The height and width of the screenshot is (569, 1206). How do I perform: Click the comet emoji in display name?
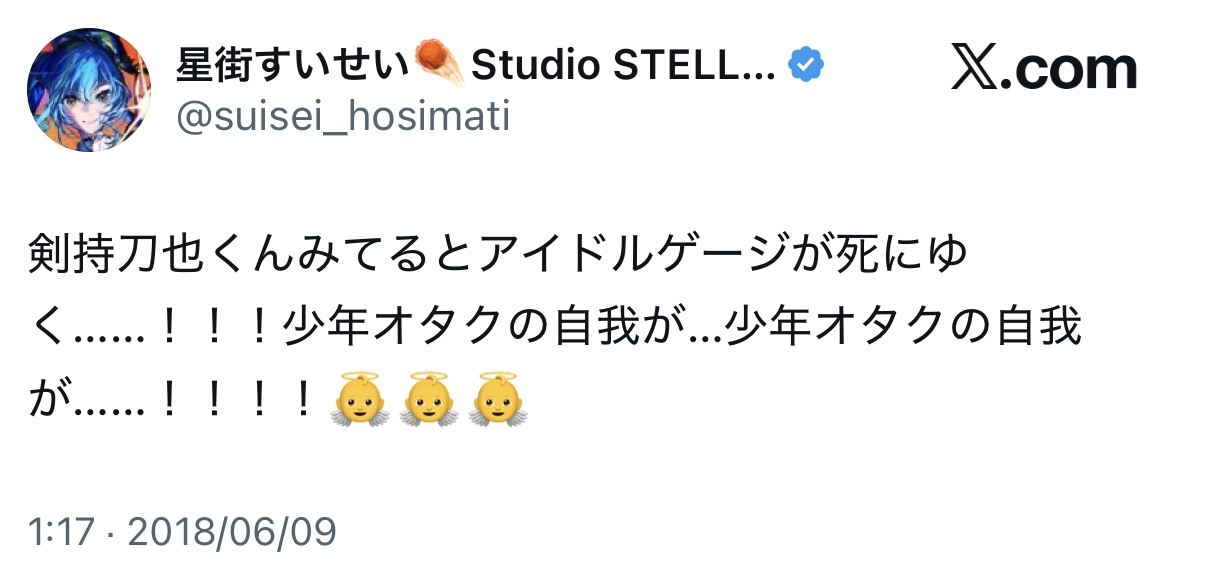pyautogui.click(x=440, y=66)
